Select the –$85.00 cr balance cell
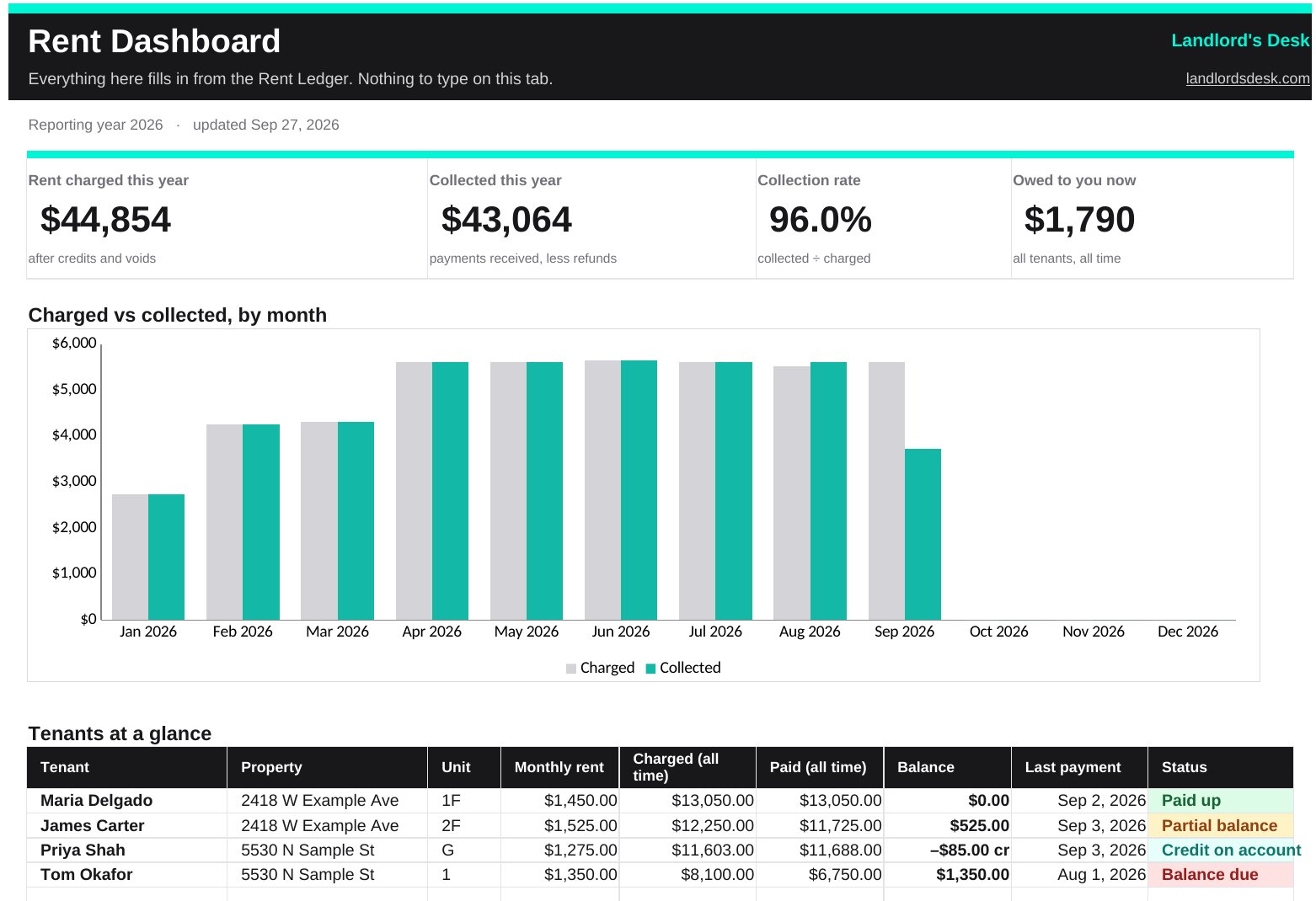Image resolution: width=1316 pixels, height=901 pixels. point(947,850)
